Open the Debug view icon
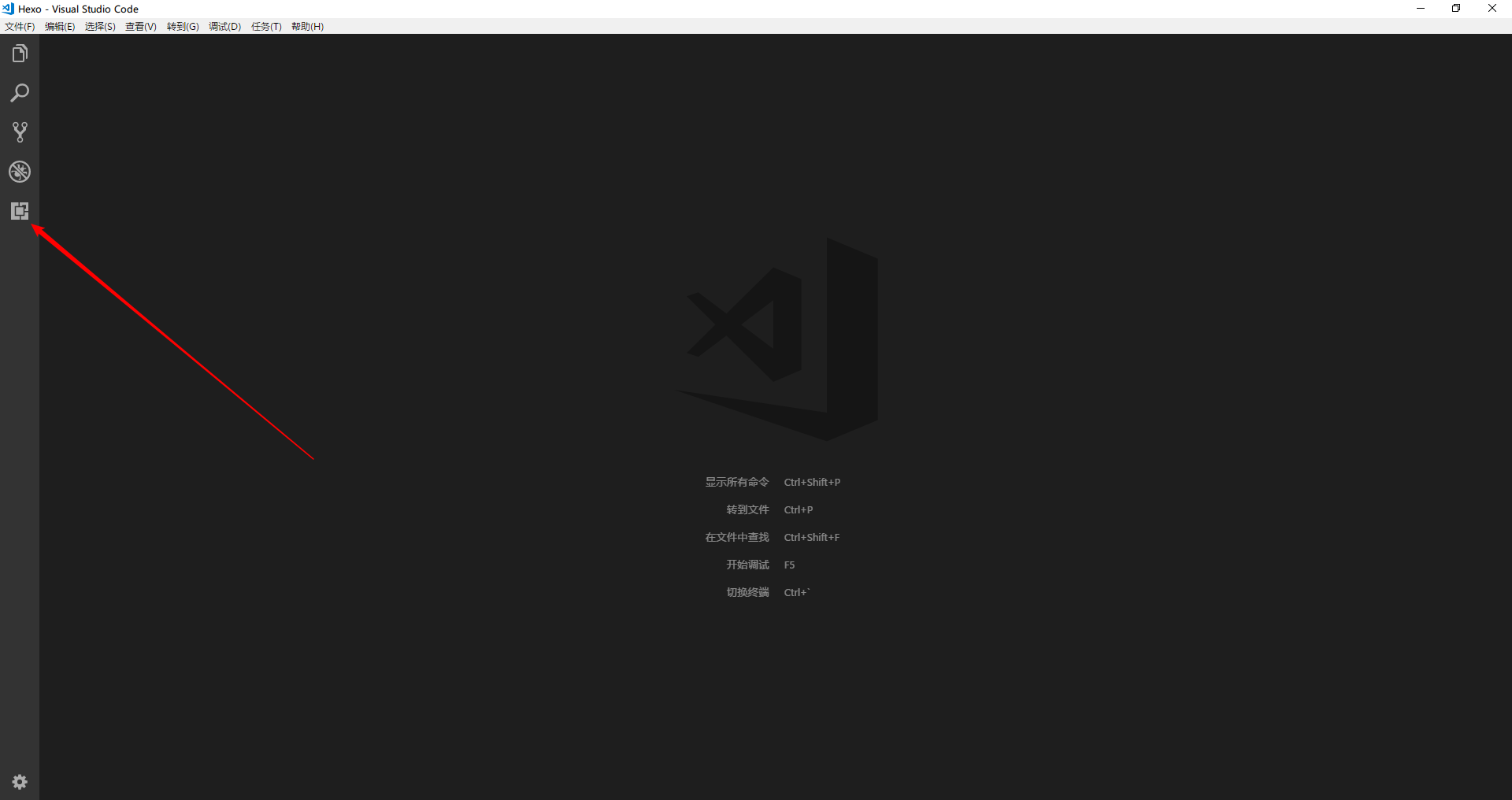Image resolution: width=1512 pixels, height=800 pixels. (20, 172)
